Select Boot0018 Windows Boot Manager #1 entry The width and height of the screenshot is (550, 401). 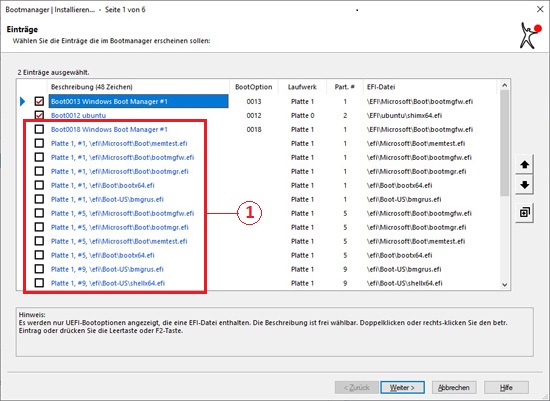[x=109, y=129]
